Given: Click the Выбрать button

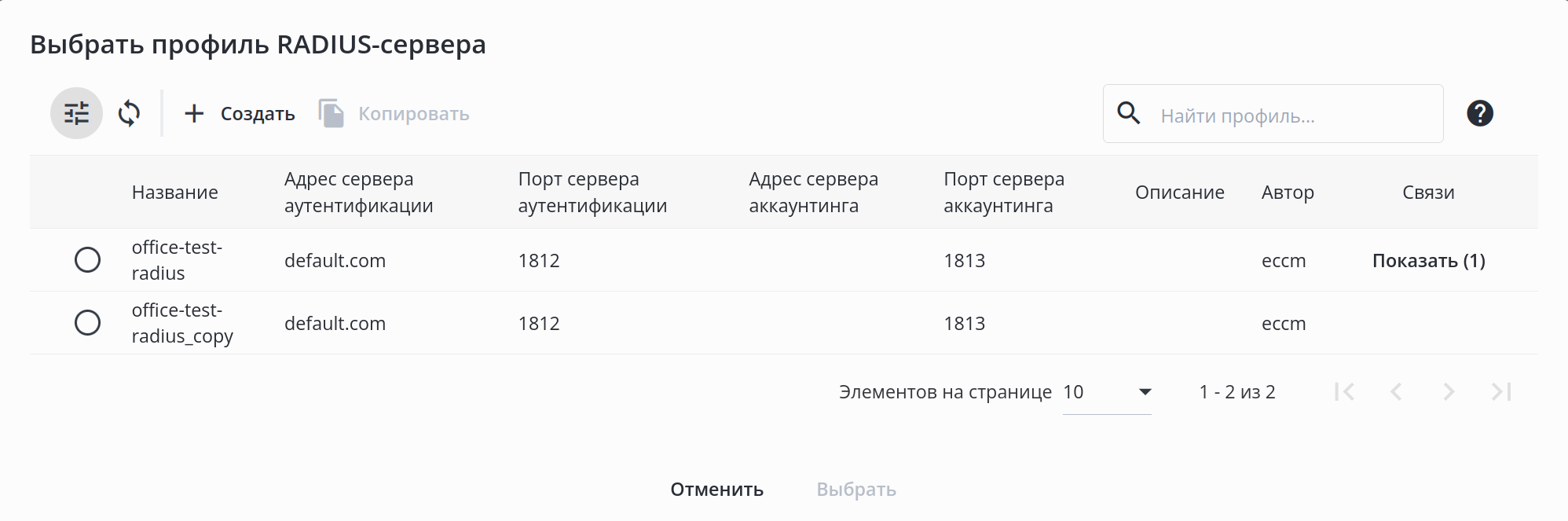Looking at the screenshot, I should [856, 490].
